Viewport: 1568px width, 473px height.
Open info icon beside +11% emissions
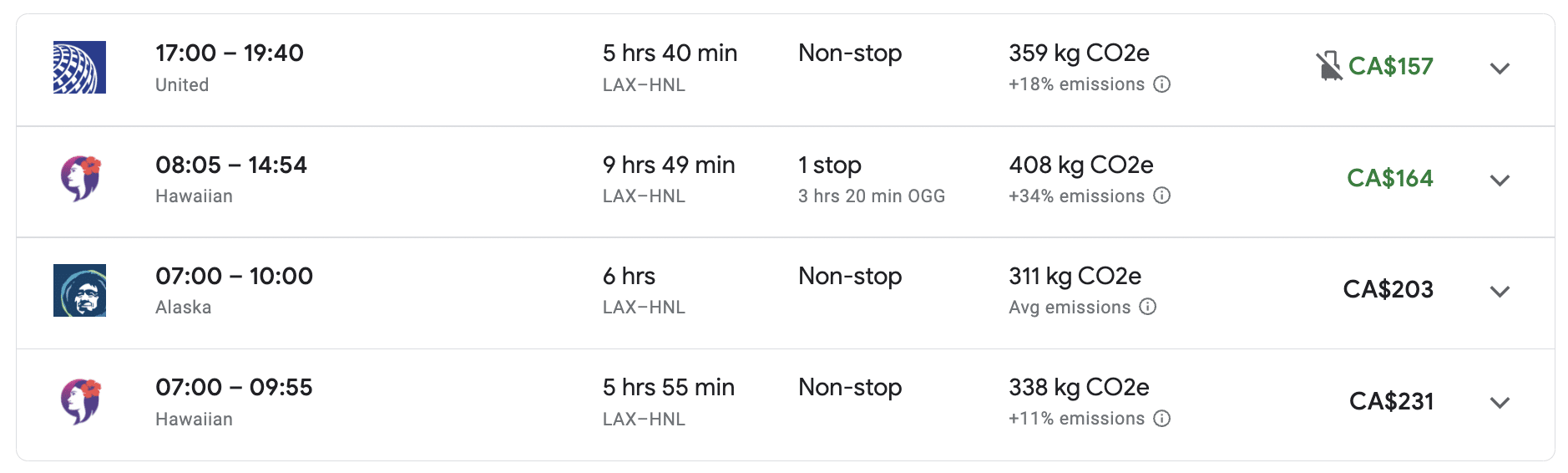[1162, 419]
